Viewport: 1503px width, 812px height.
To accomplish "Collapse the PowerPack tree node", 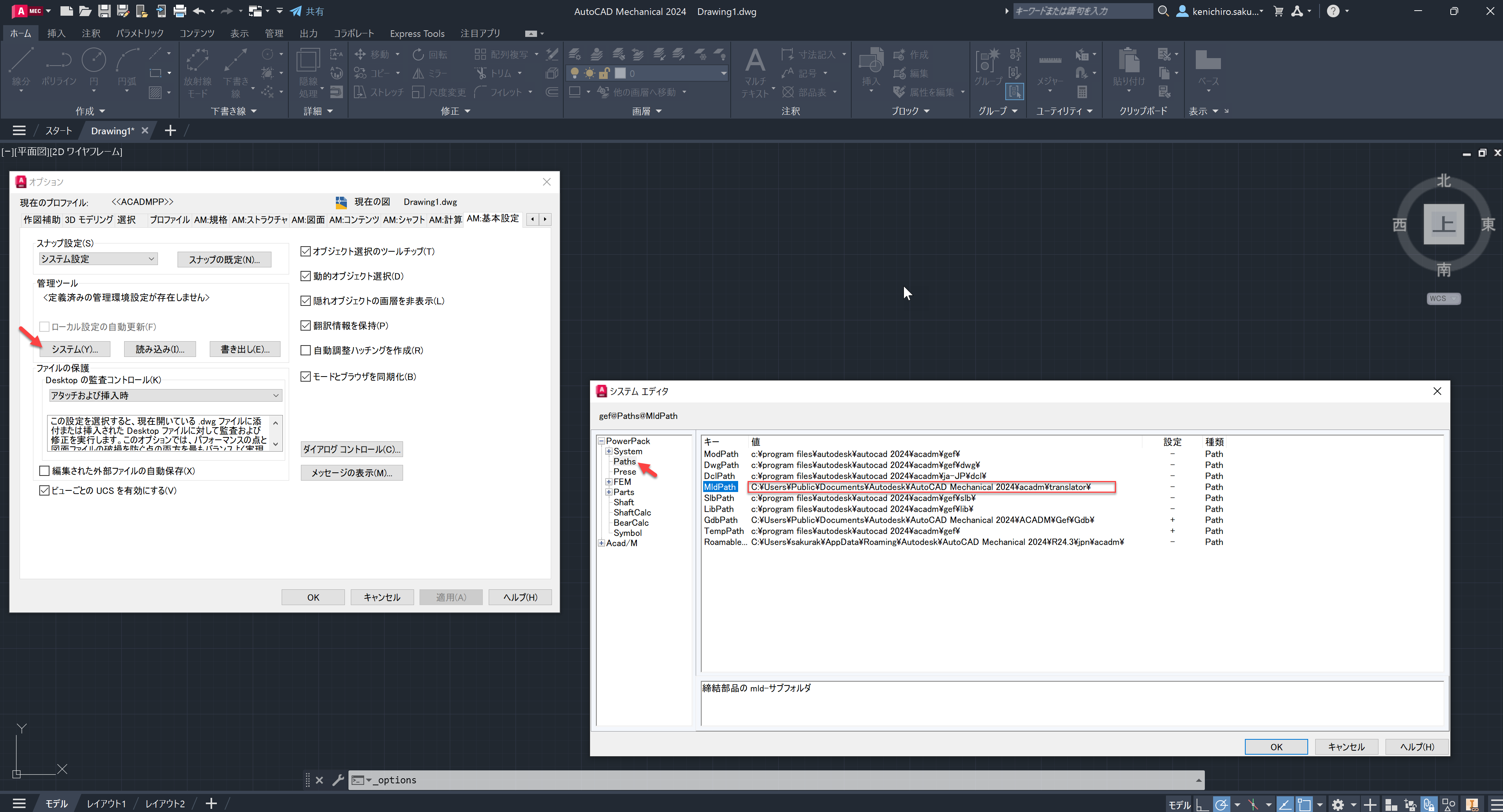I will point(601,441).
